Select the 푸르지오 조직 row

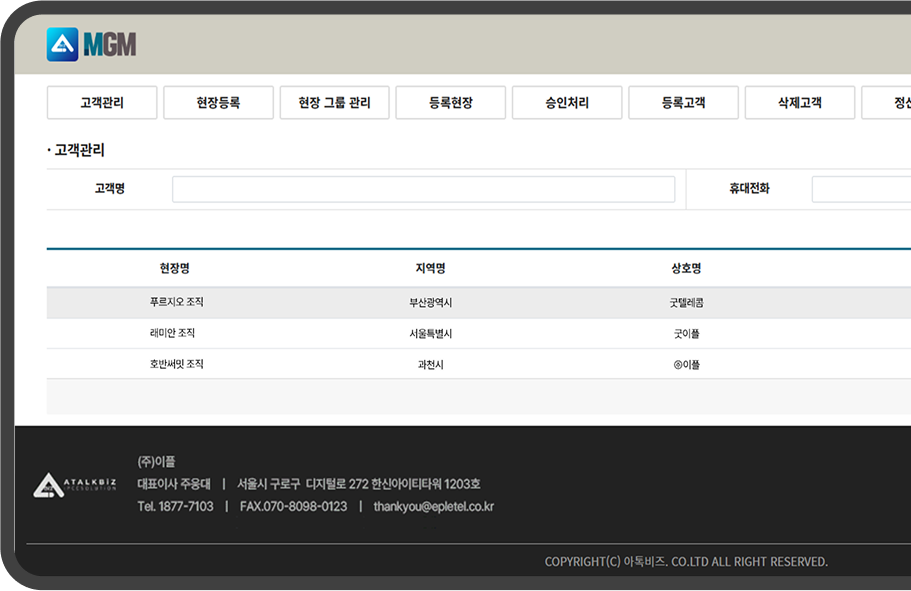pyautogui.click(x=176, y=302)
